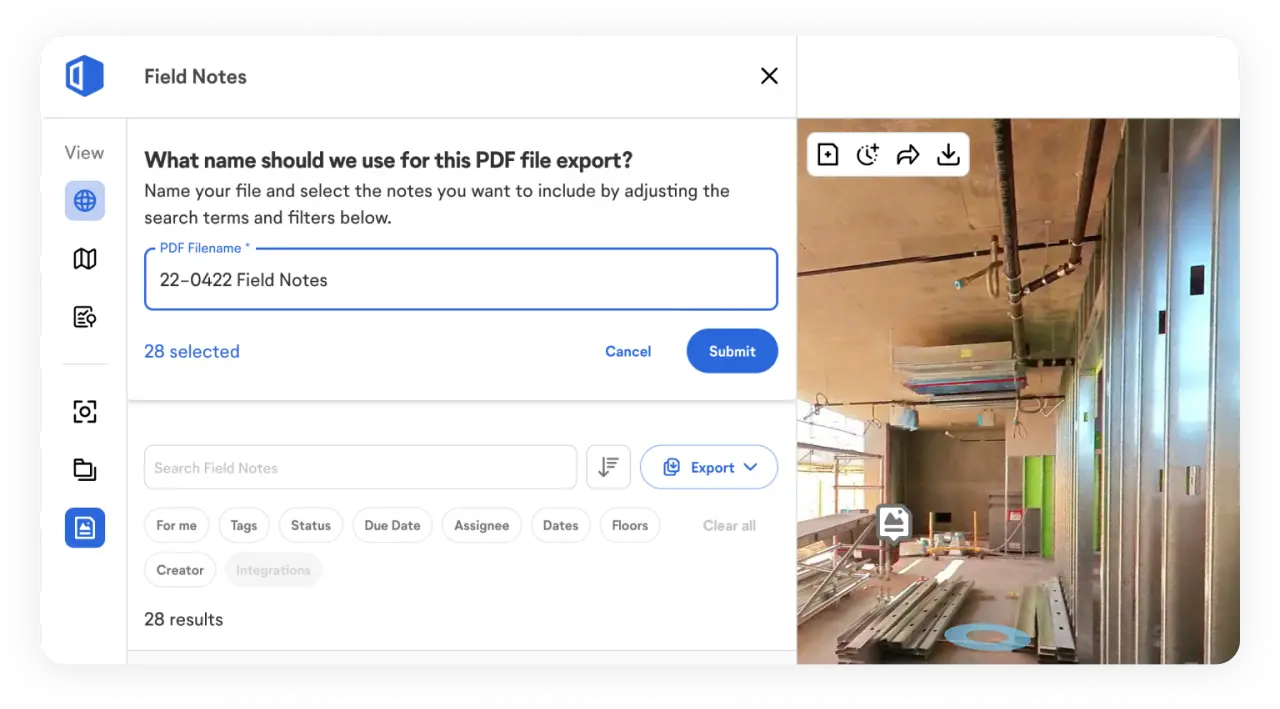This screenshot has width=1280, height=709.
Task: Open the Tags filter
Action: pos(244,525)
